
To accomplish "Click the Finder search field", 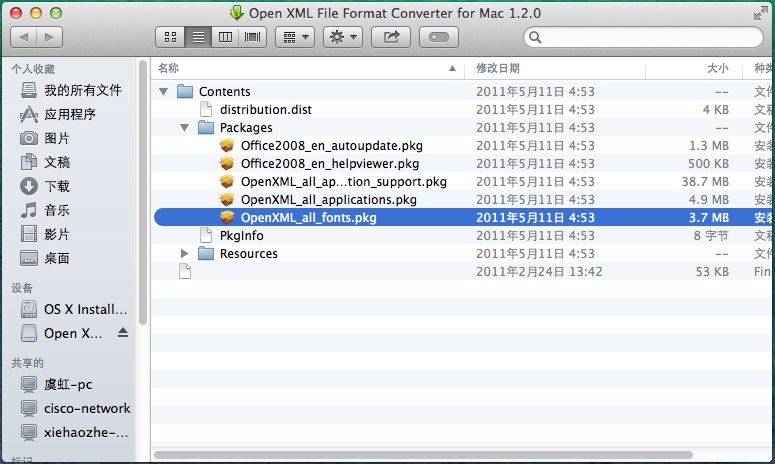I will [643, 37].
